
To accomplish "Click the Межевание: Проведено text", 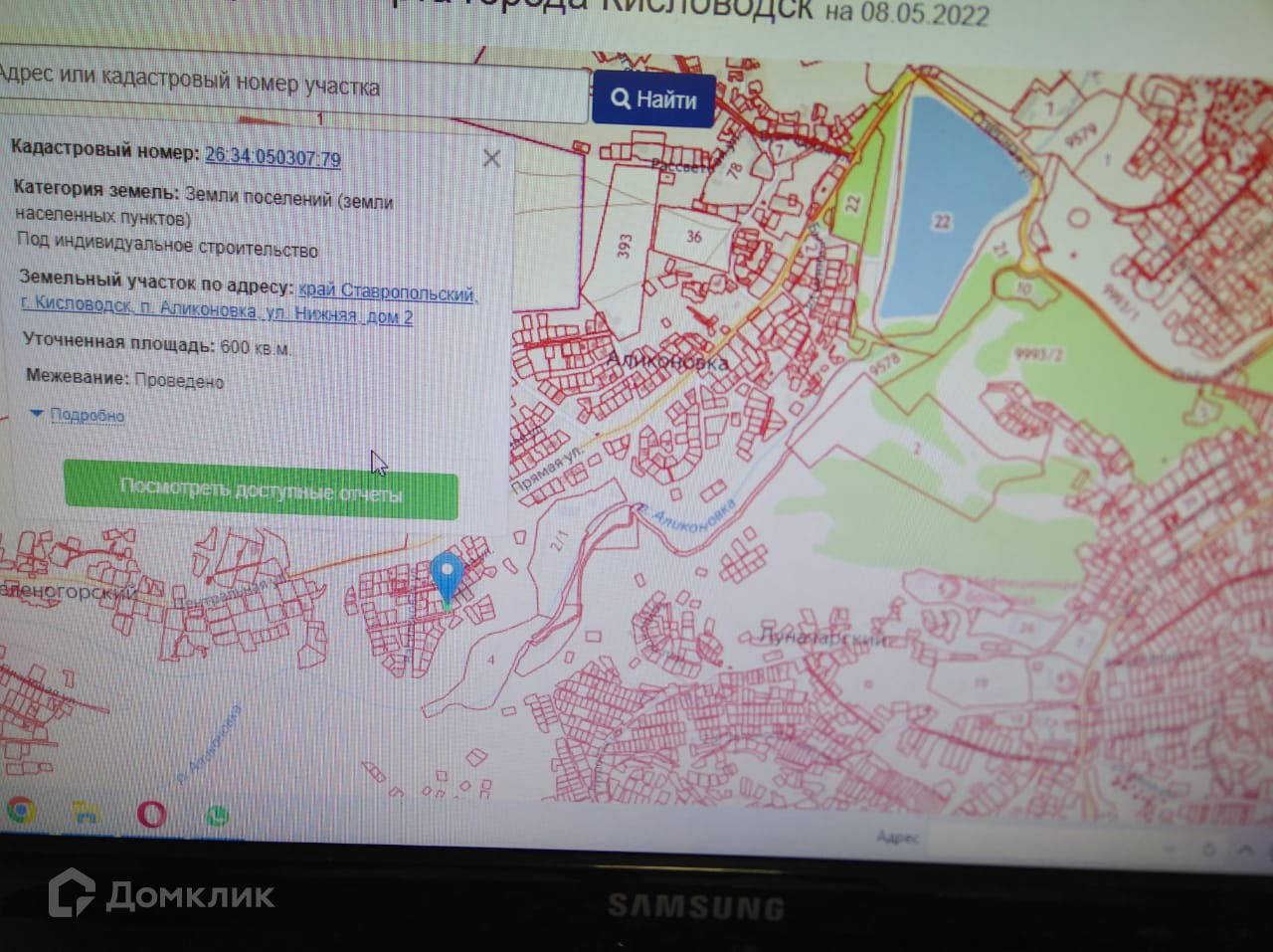I will click(x=124, y=378).
